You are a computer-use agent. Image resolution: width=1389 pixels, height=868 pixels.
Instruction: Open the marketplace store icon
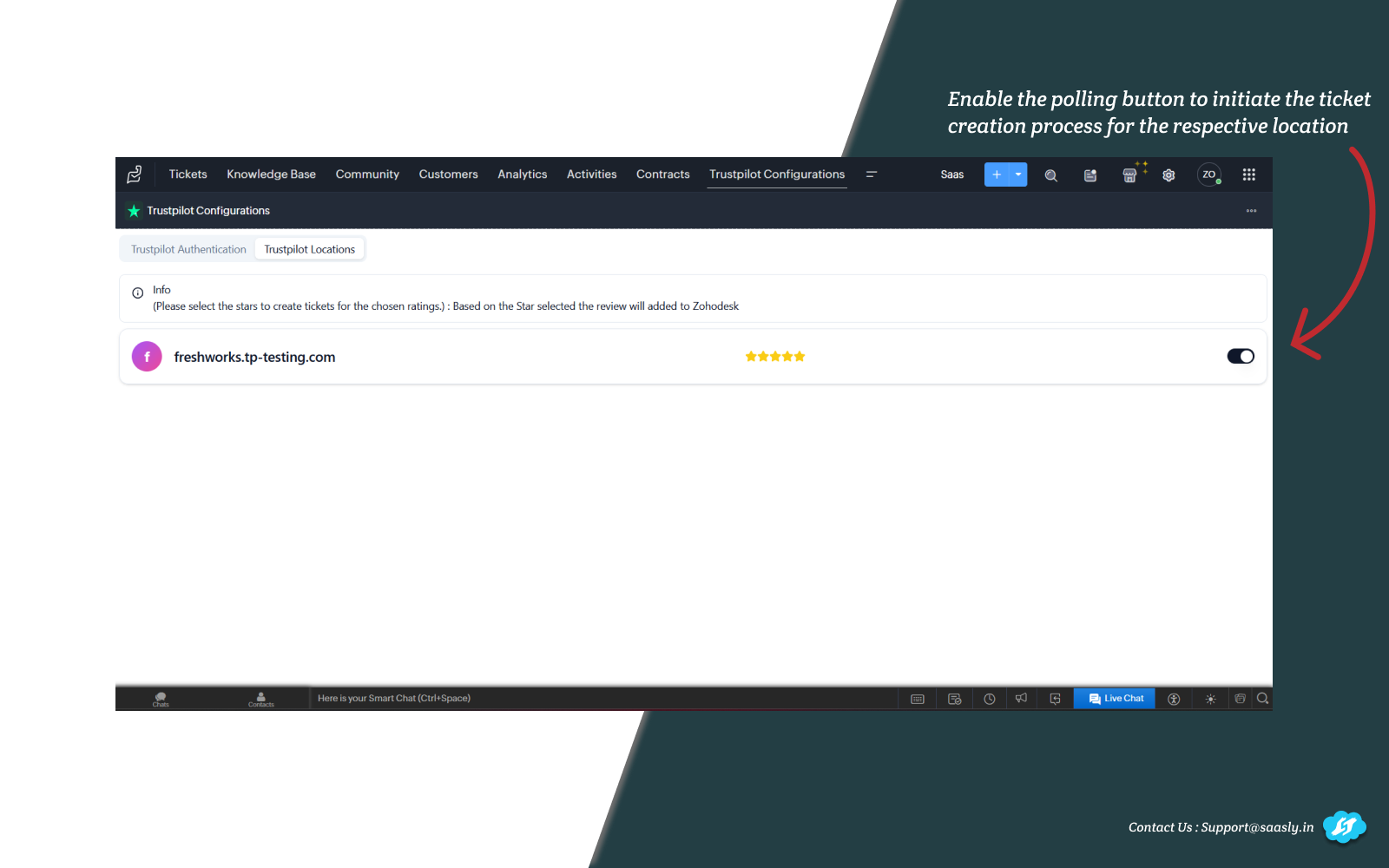(1129, 175)
